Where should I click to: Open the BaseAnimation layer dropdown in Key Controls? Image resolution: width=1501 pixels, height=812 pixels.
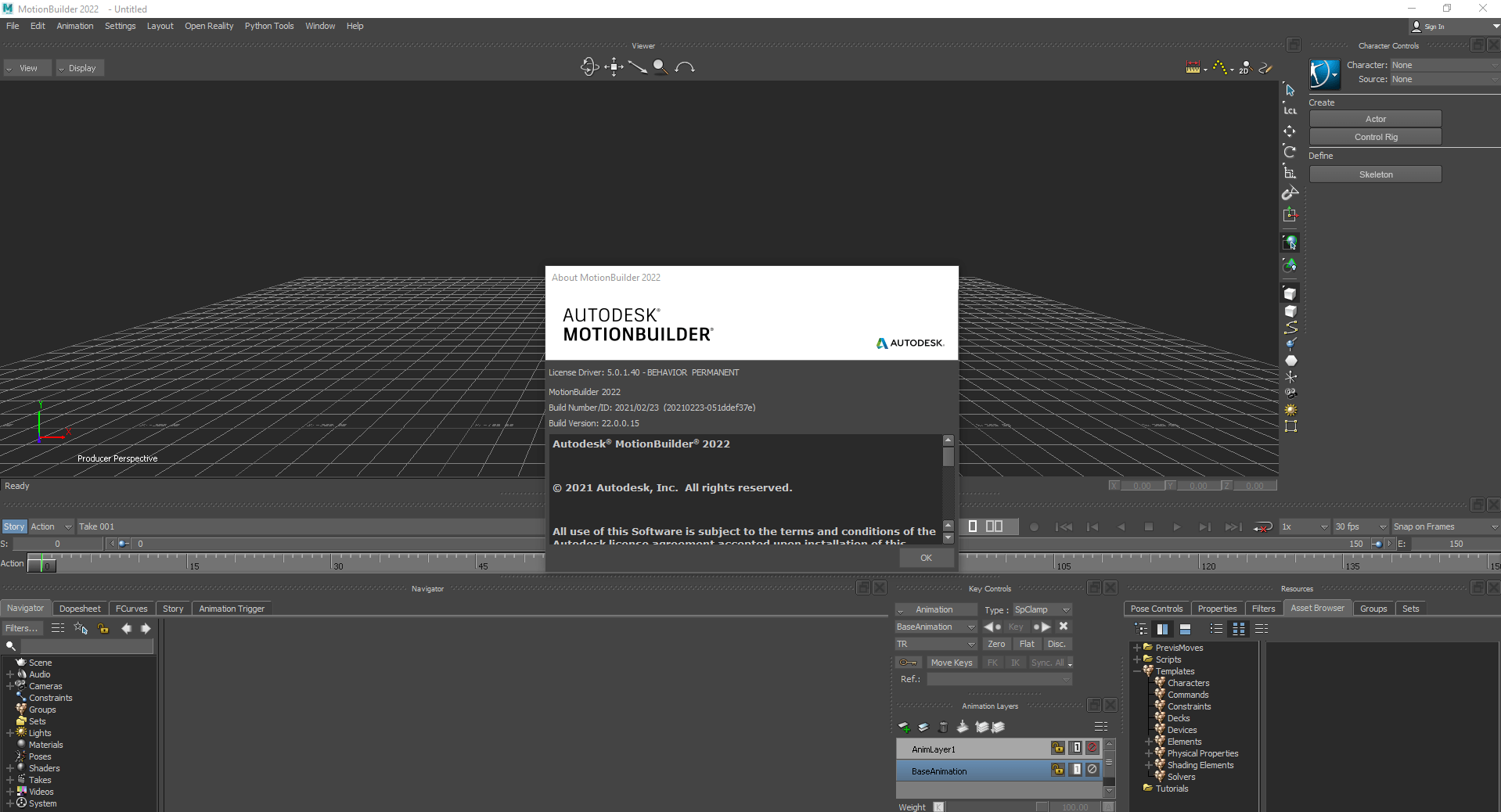936,627
